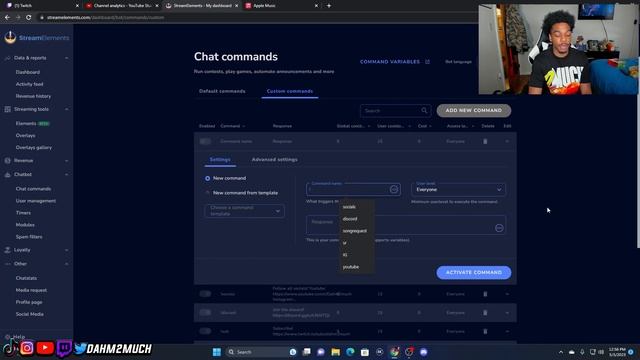Viewport: 640px width, 360px height.
Task: Open File Explorer from the taskbar
Action: (x=336, y=352)
